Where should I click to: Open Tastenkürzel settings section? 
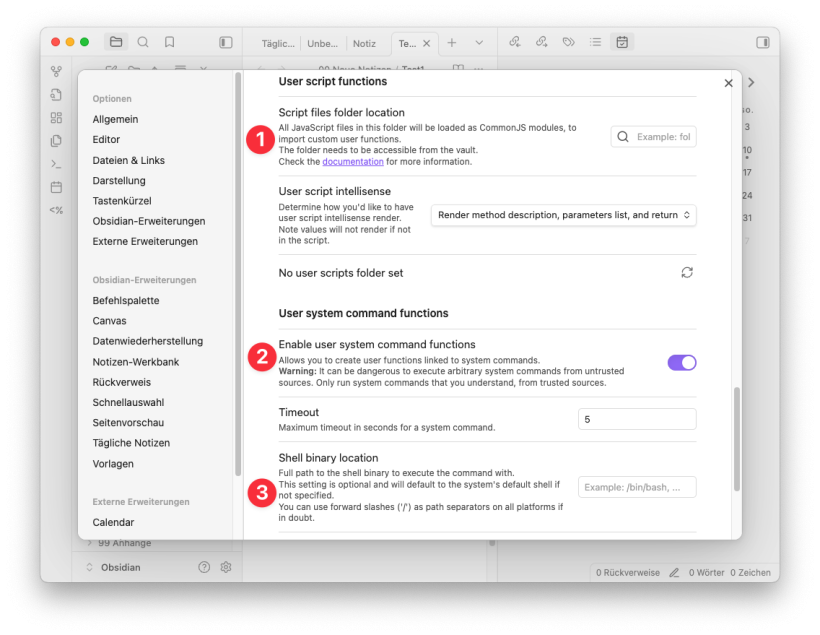122,201
